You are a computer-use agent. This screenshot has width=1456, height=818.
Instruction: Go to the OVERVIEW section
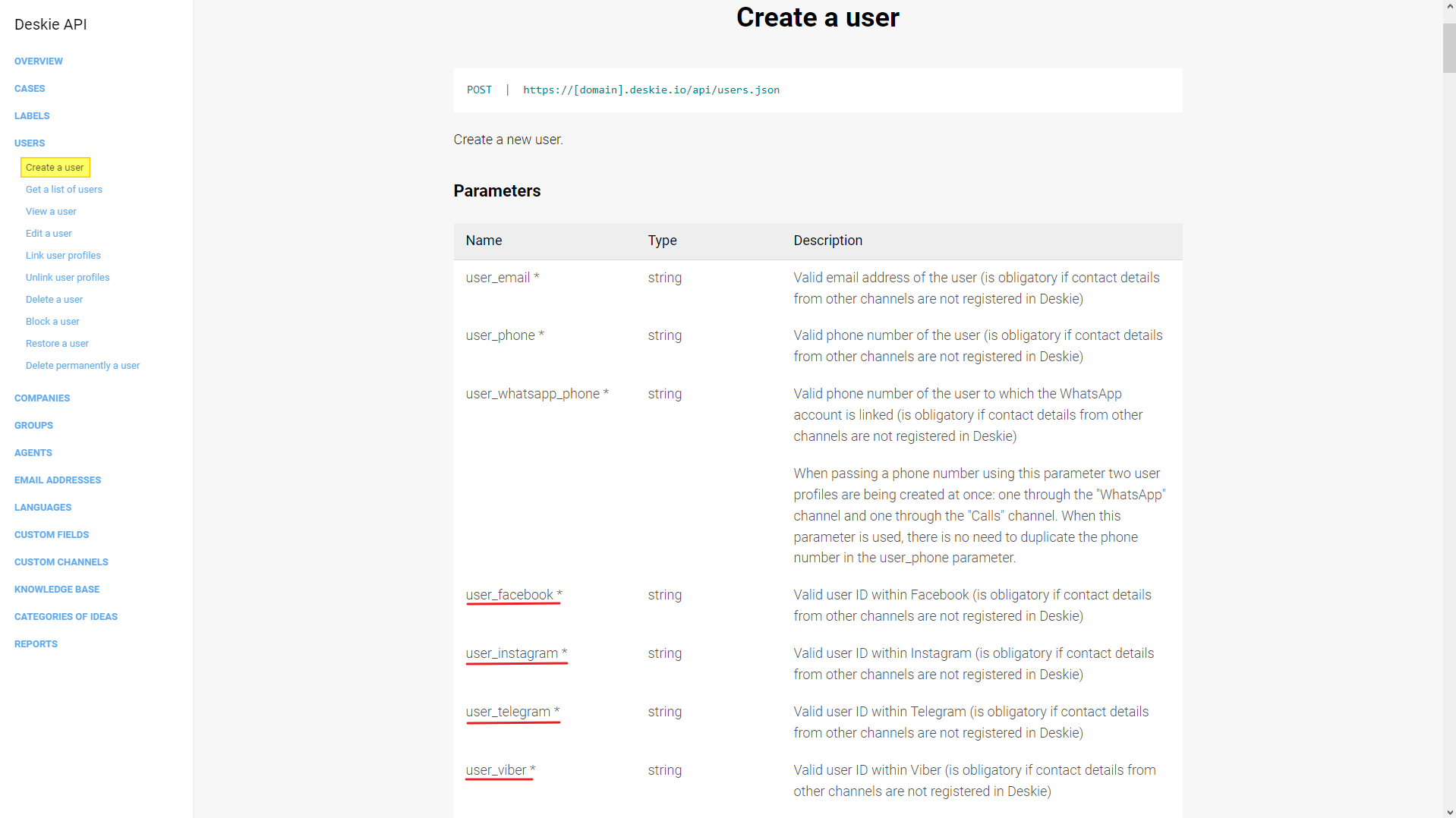click(39, 61)
